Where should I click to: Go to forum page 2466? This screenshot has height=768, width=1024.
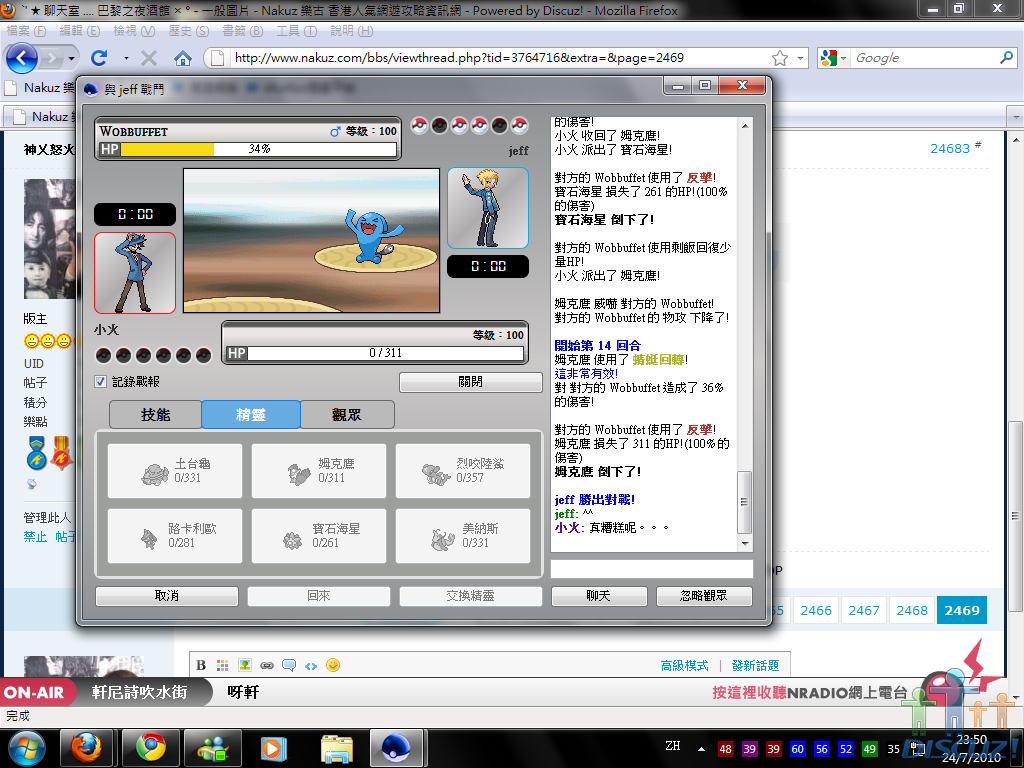tap(816, 611)
